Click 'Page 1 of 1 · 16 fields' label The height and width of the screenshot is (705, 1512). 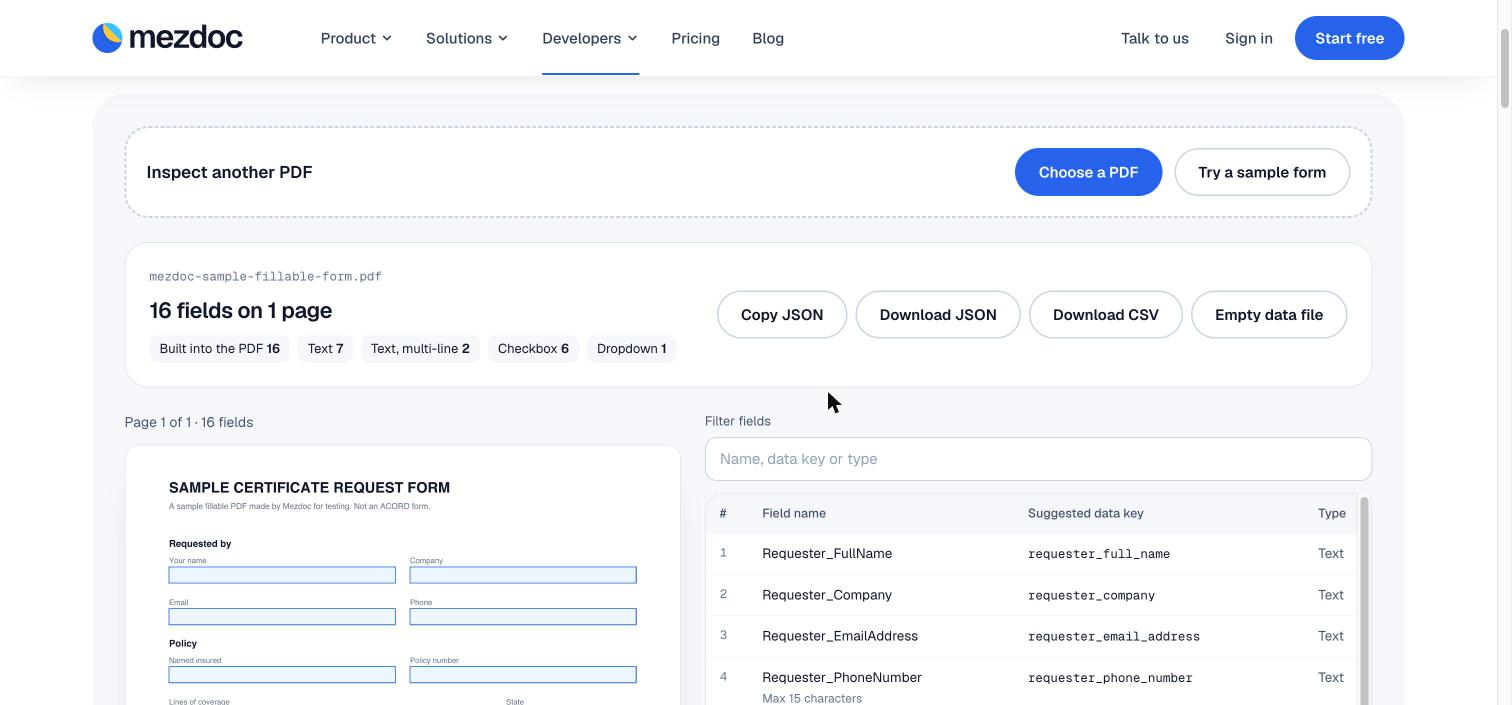[189, 422]
